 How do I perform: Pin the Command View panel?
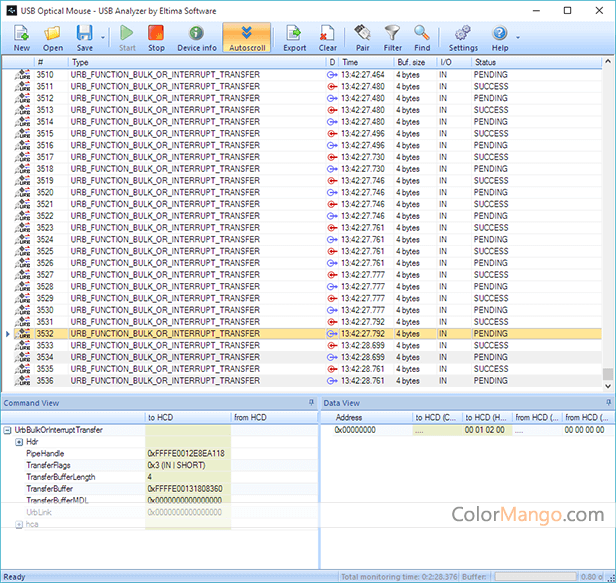coord(311,402)
